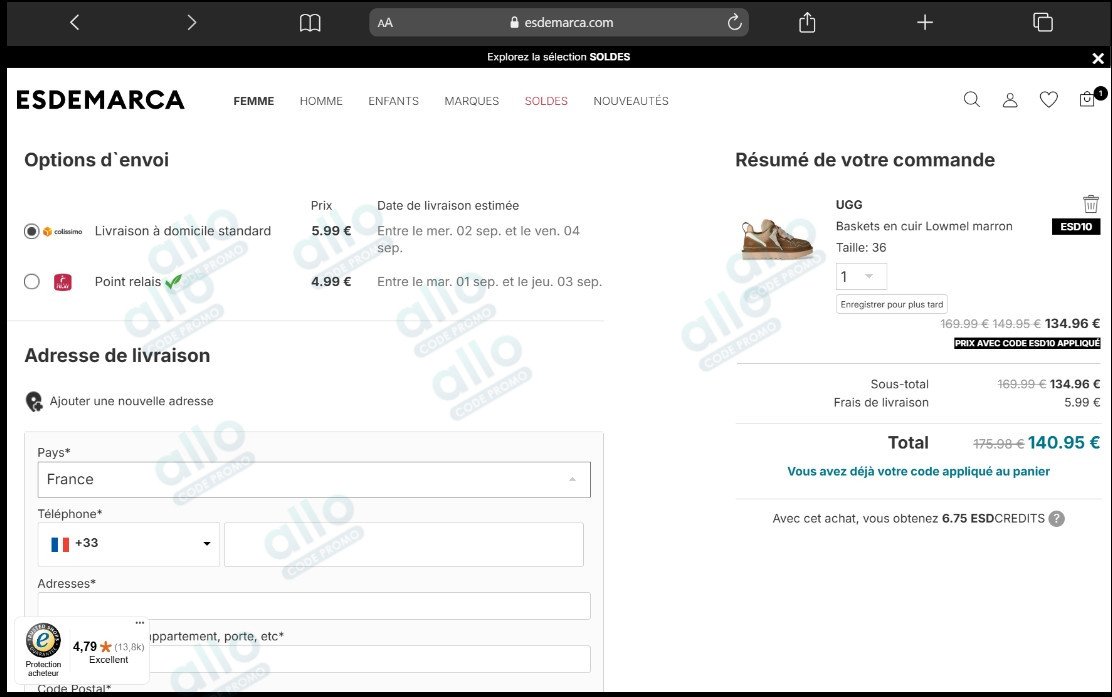Viewport: 1112px width, 697px height.
Task: Go back with Safari's back arrow
Action: [74, 23]
